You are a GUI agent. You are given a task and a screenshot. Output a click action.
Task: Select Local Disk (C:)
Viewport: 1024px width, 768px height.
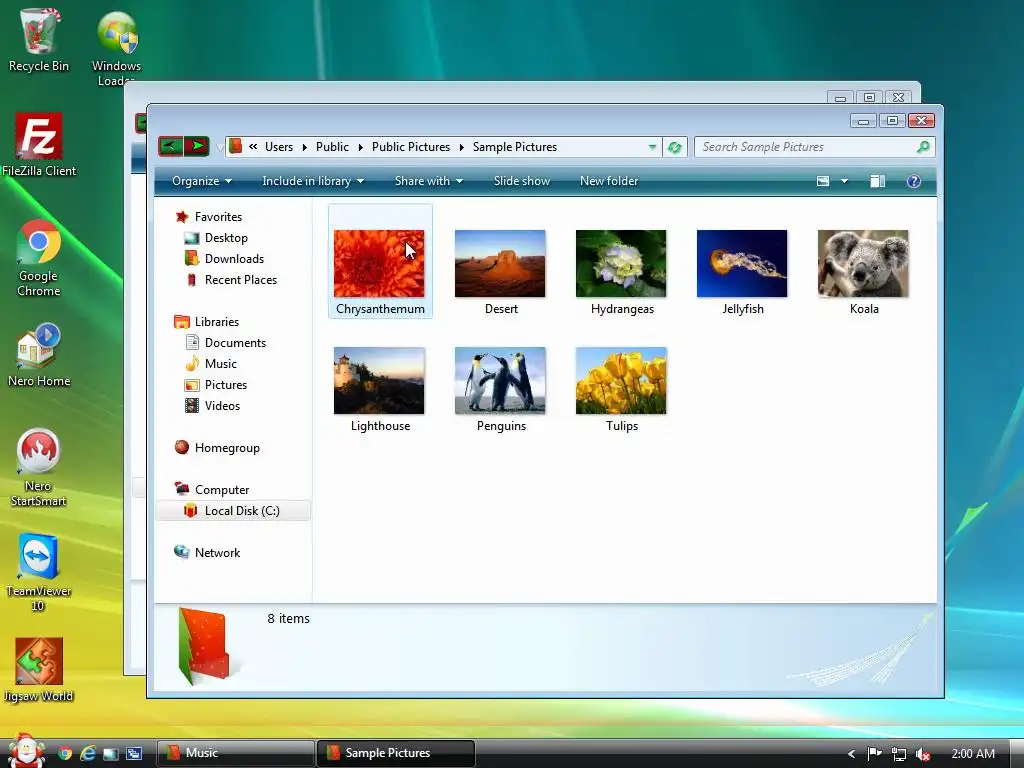242,511
